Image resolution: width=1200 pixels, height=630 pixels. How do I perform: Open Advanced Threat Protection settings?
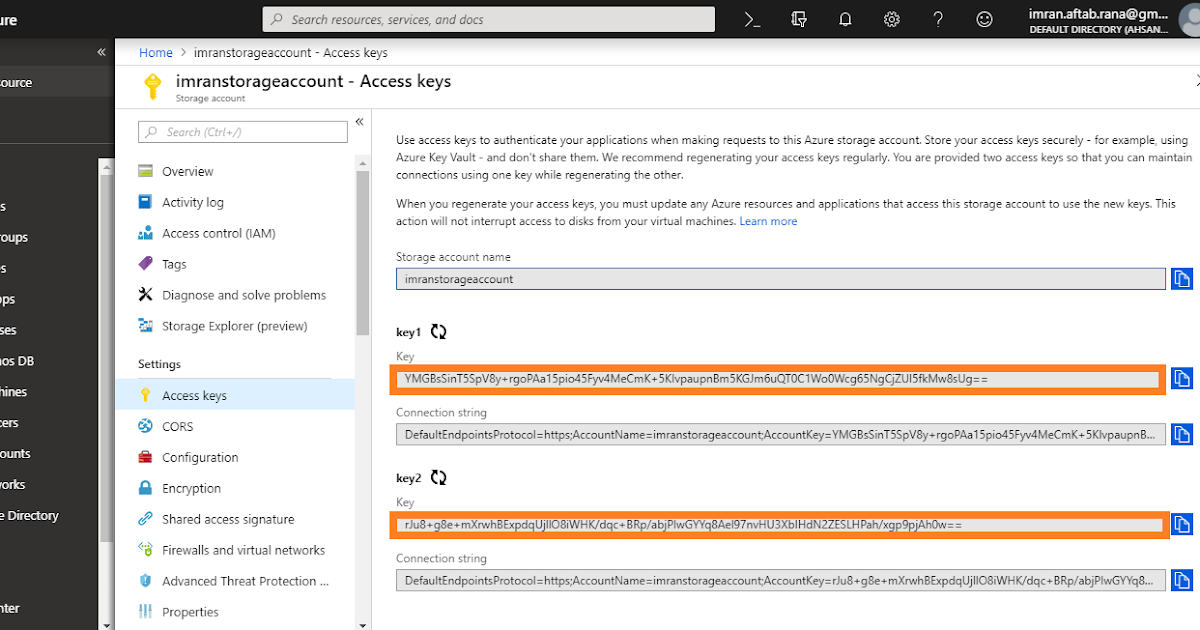point(242,581)
